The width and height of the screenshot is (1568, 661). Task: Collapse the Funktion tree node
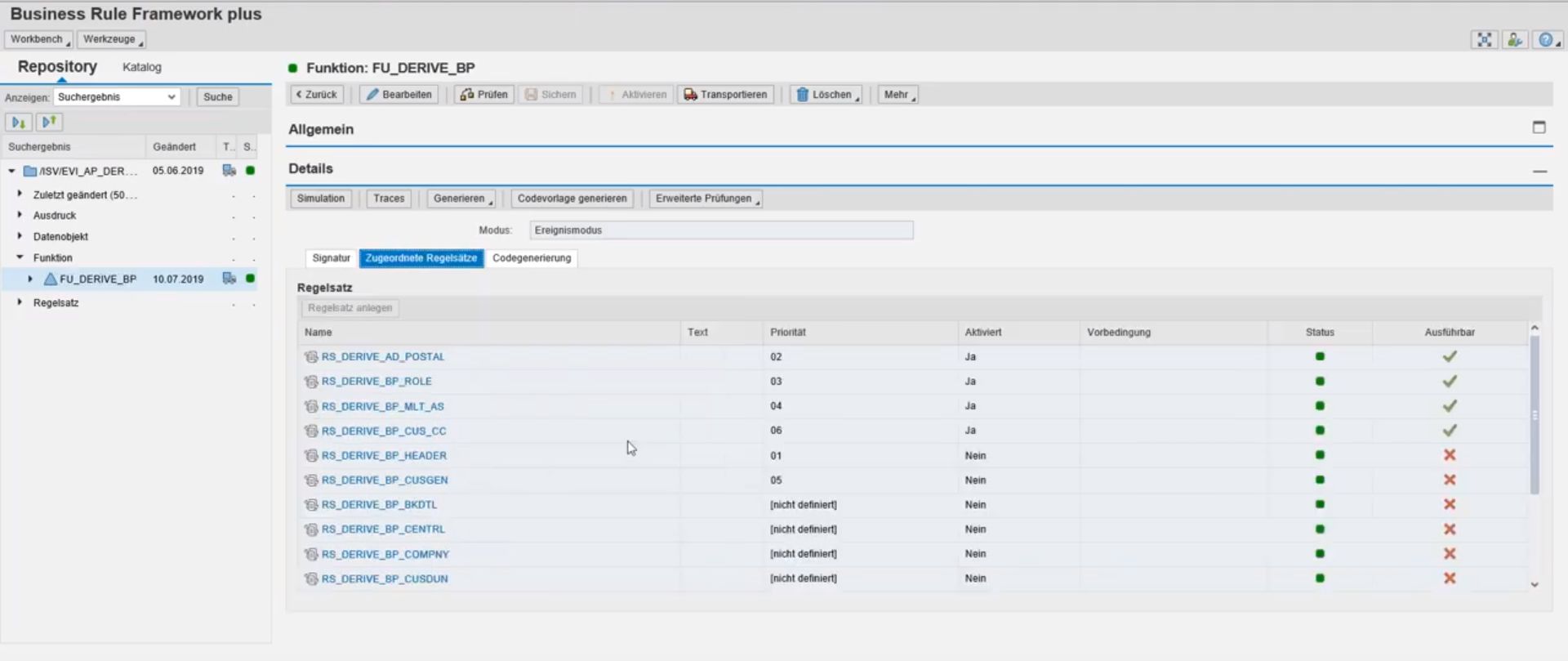point(20,257)
